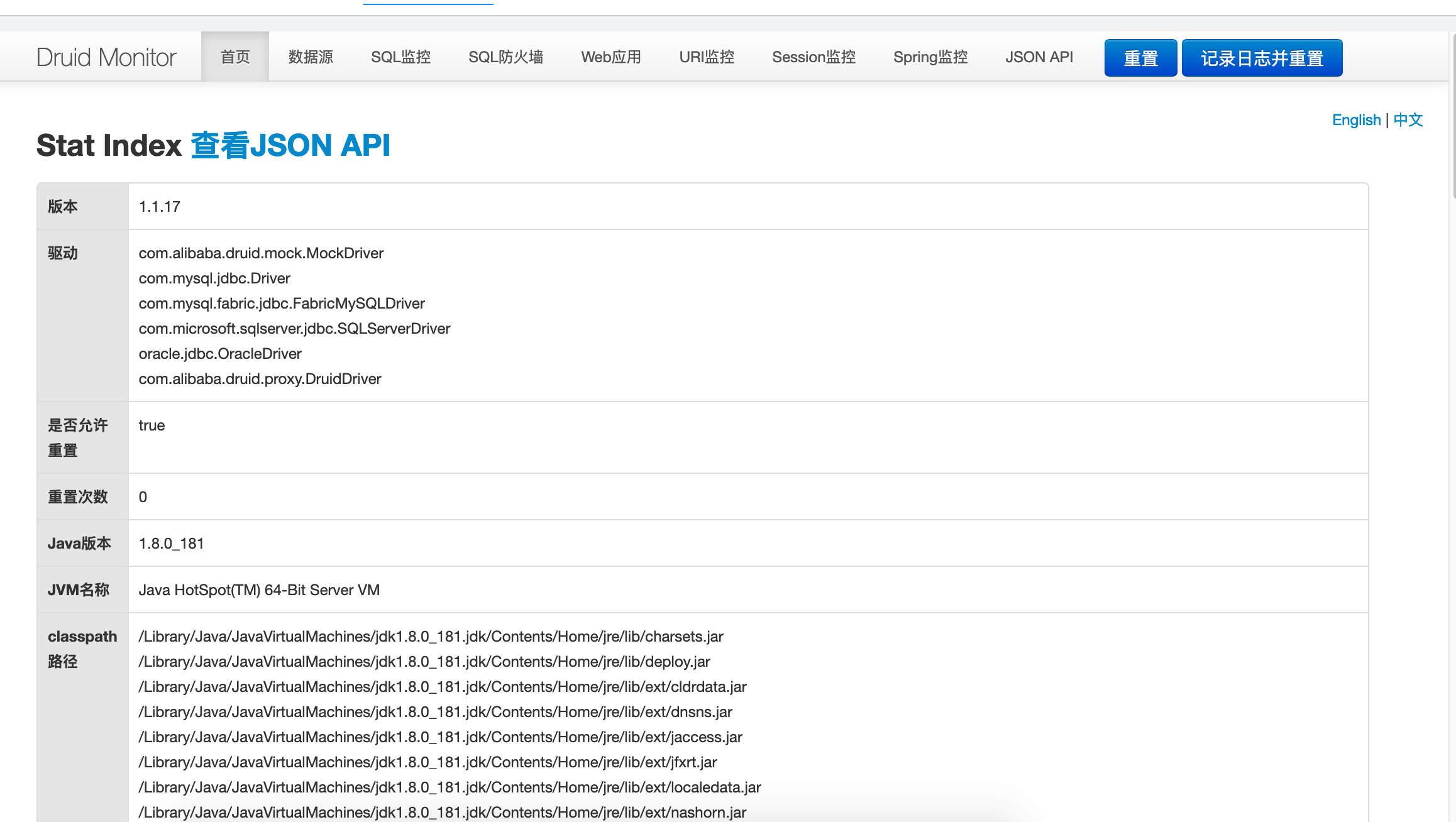The image size is (1456, 822).
Task: Select the jaccess.jar classpath line
Action: click(440, 737)
